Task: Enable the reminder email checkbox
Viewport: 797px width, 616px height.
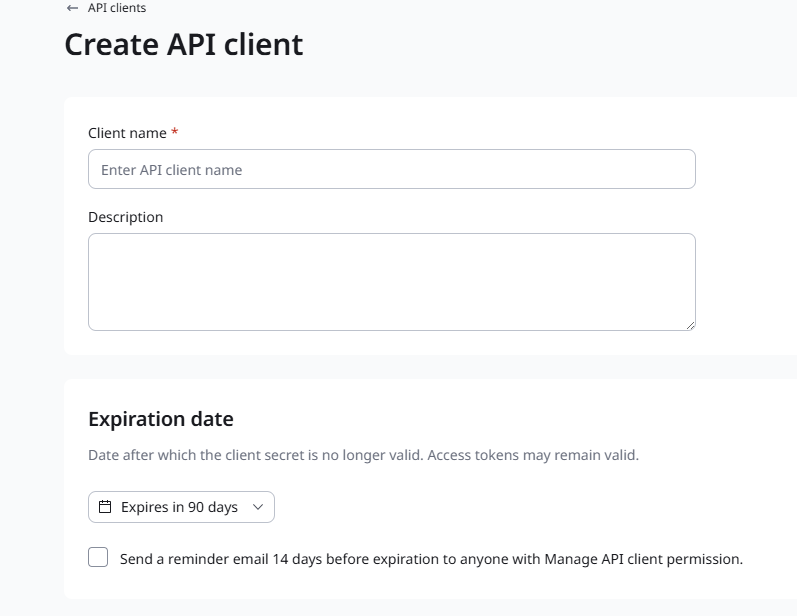Action: [x=98, y=558]
